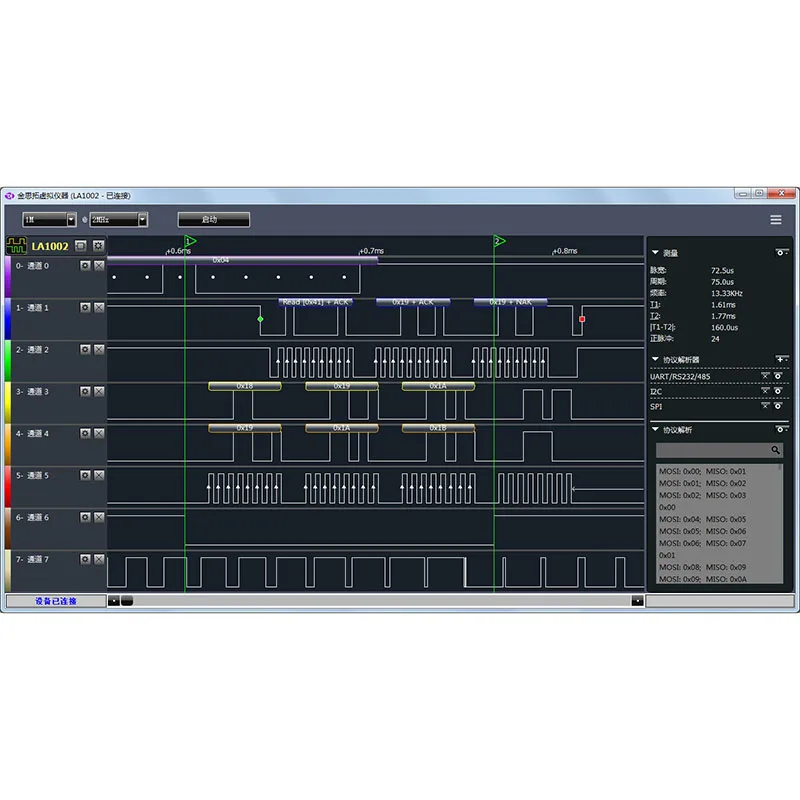Remove channel 3 with its X icon
The height and width of the screenshot is (800, 800).
(99, 391)
